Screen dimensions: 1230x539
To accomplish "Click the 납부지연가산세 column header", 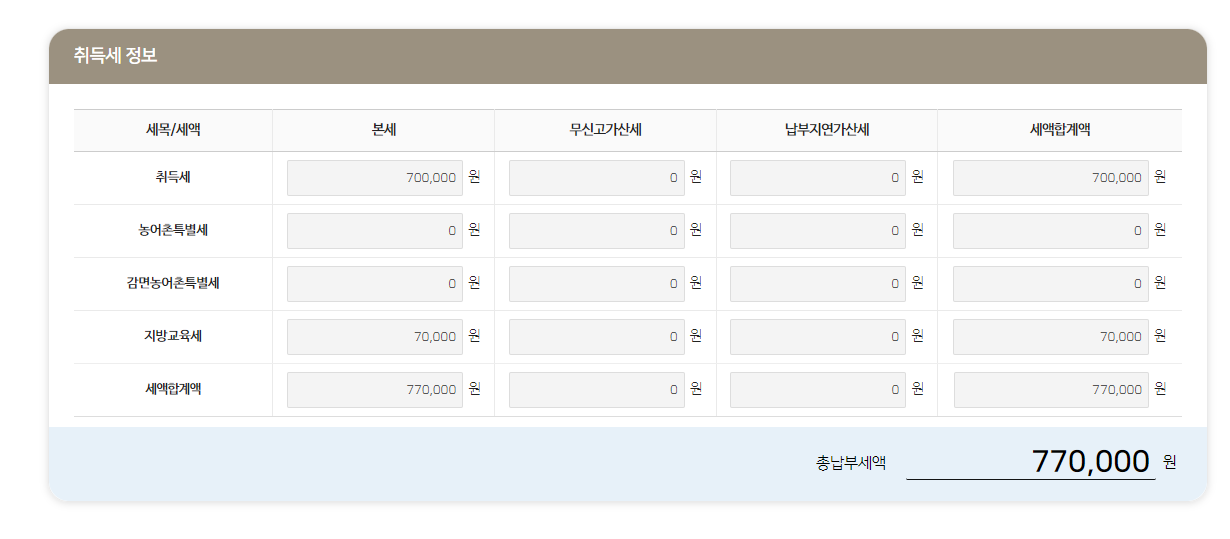I will 827,130.
